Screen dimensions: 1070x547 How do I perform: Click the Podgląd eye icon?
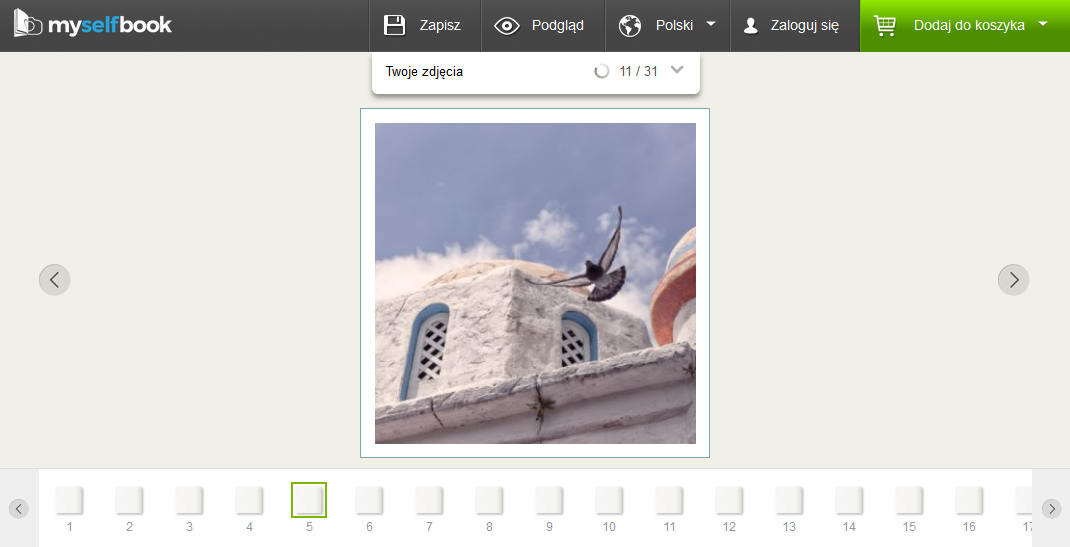click(507, 26)
